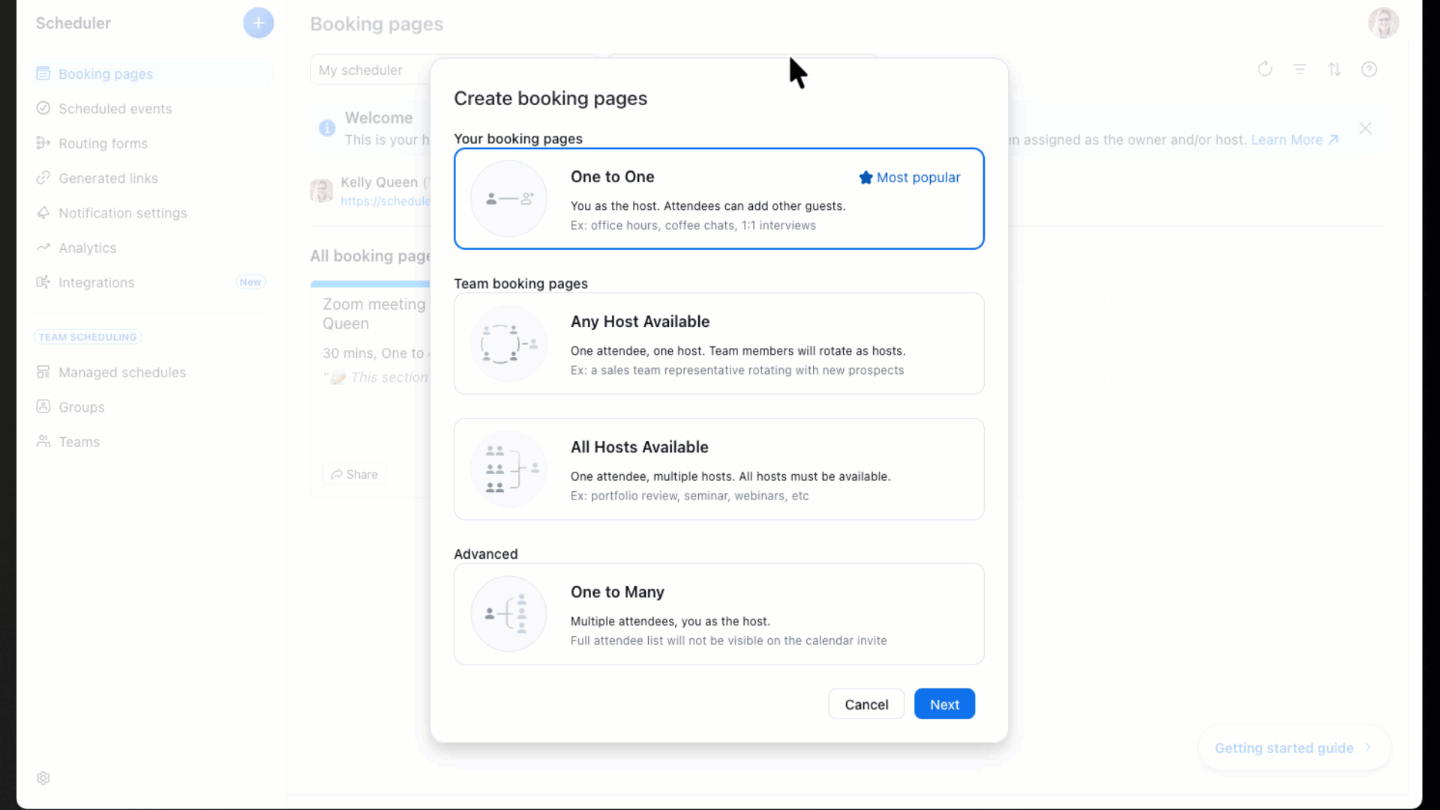Image resolution: width=1440 pixels, height=810 pixels.
Task: Click the One to Many diagram icon
Action: tap(509, 614)
